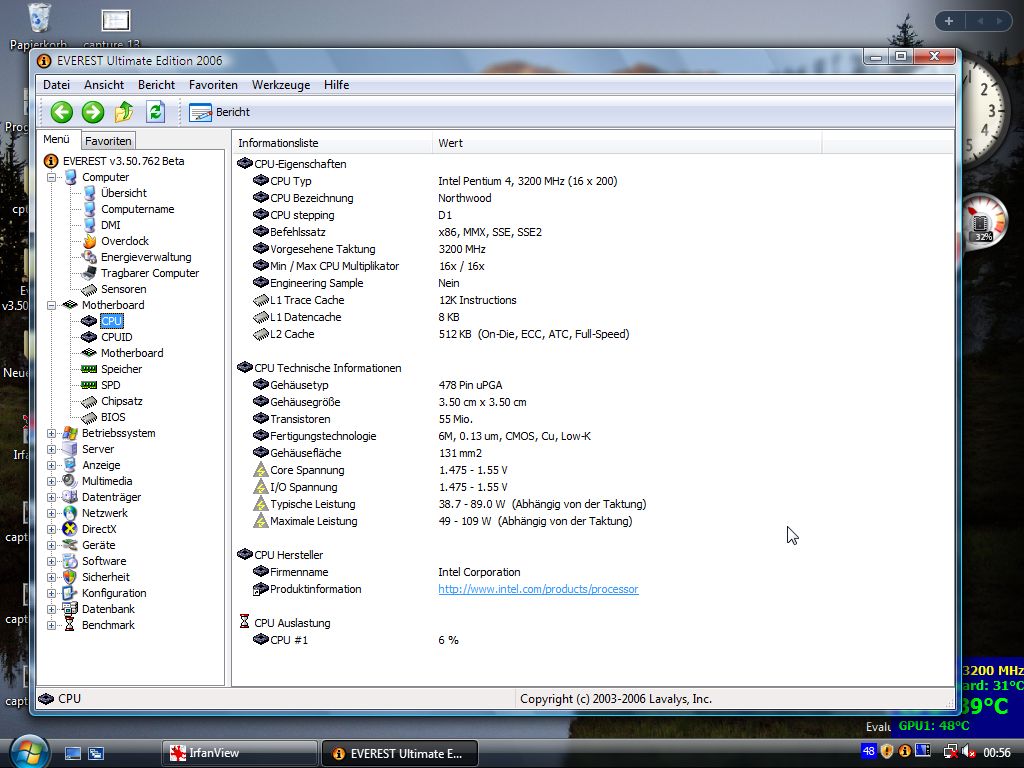The width and height of the screenshot is (1024, 768).
Task: Expand the Sicherheit tree node
Action: coord(52,577)
